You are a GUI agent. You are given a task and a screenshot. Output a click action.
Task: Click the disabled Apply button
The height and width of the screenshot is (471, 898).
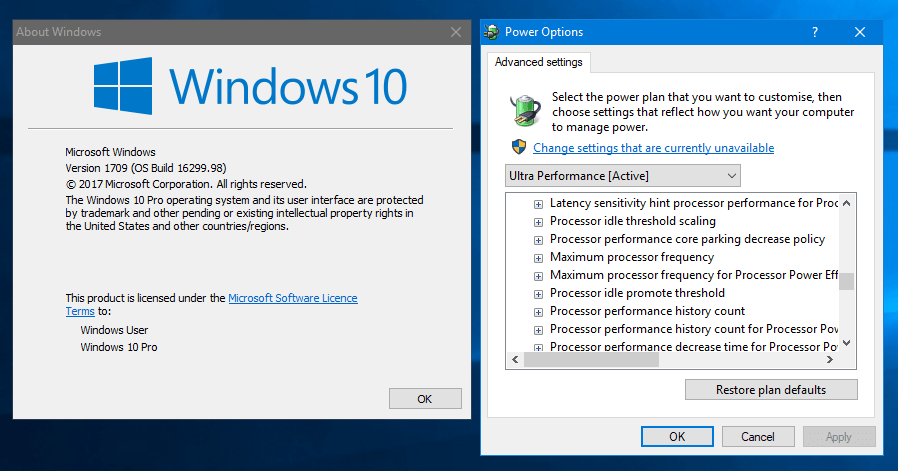[x=838, y=437]
